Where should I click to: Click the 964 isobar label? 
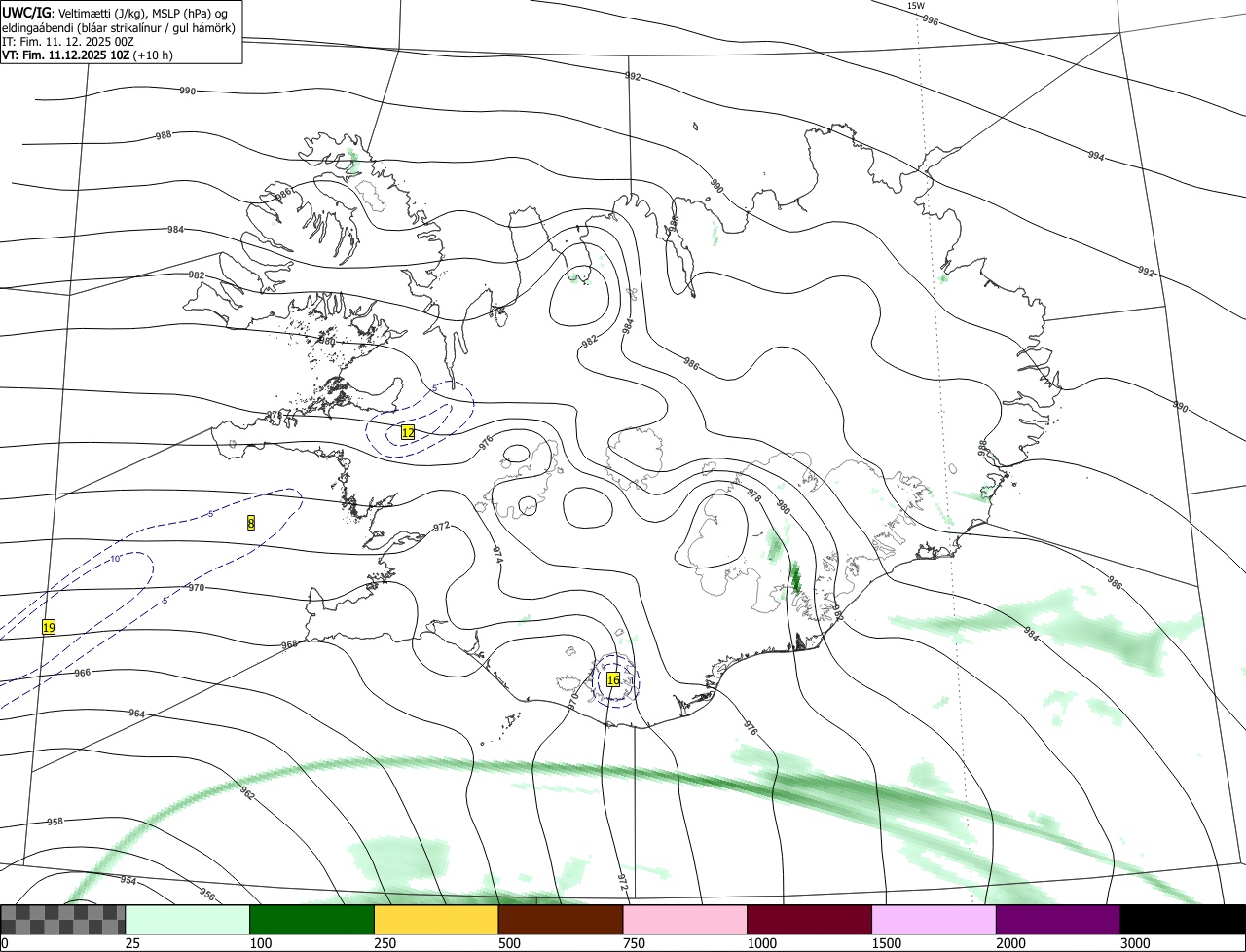tap(136, 714)
